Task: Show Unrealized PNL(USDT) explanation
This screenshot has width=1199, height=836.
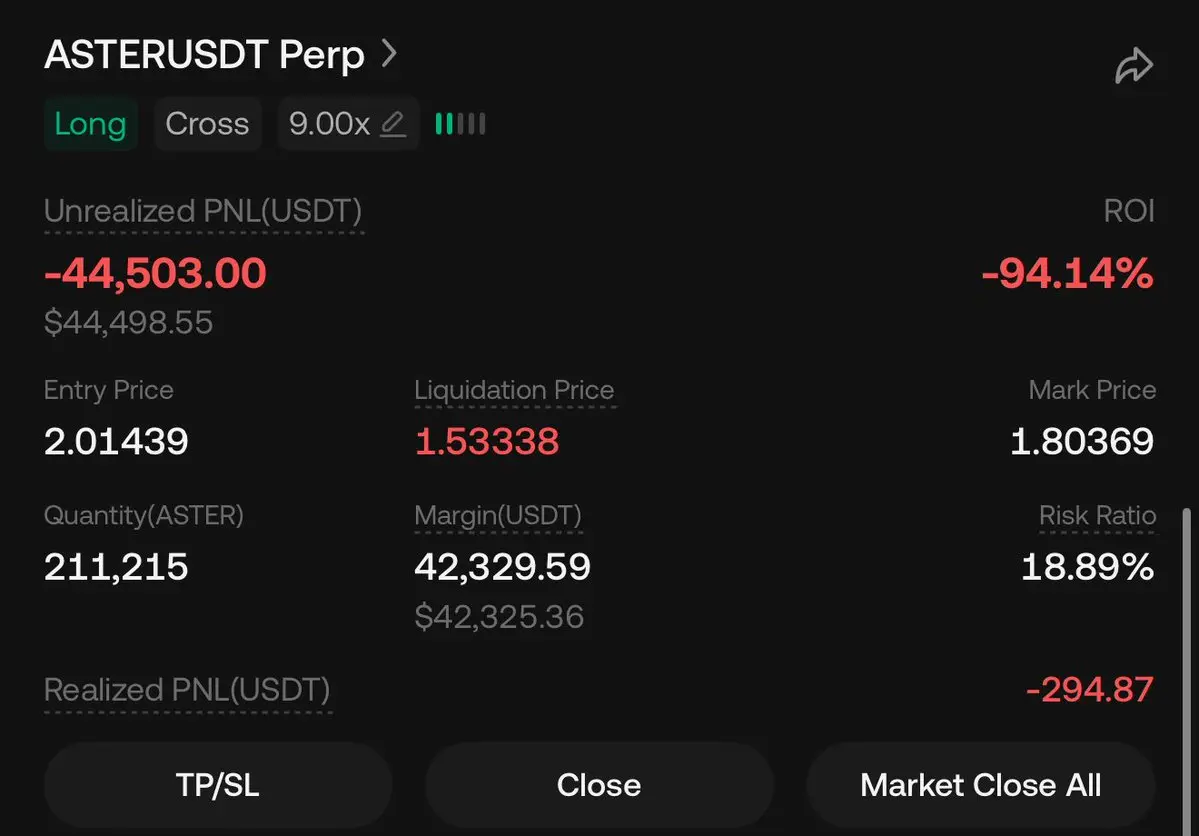Action: [203, 211]
